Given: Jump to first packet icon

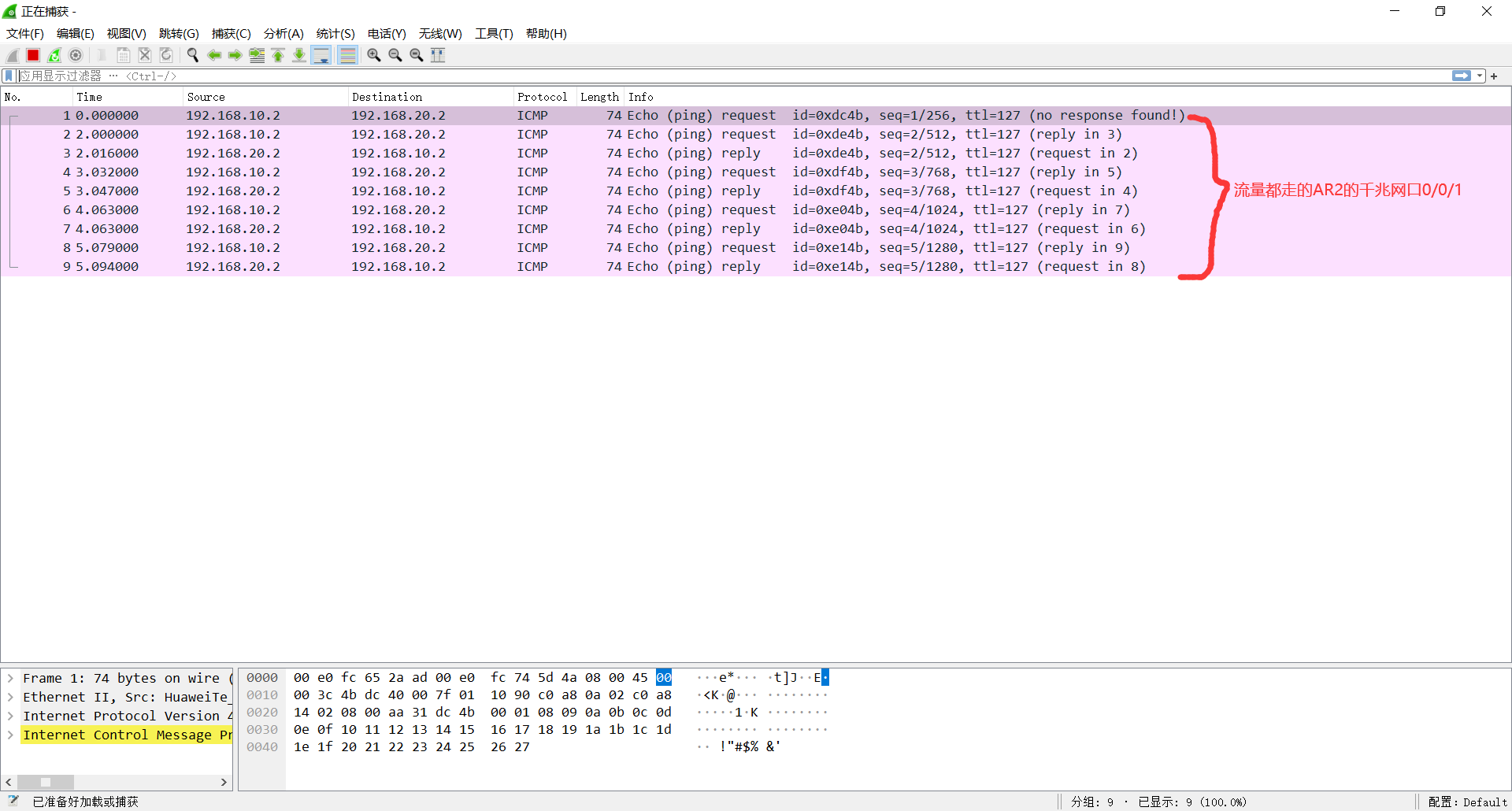Looking at the screenshot, I should pos(278,55).
